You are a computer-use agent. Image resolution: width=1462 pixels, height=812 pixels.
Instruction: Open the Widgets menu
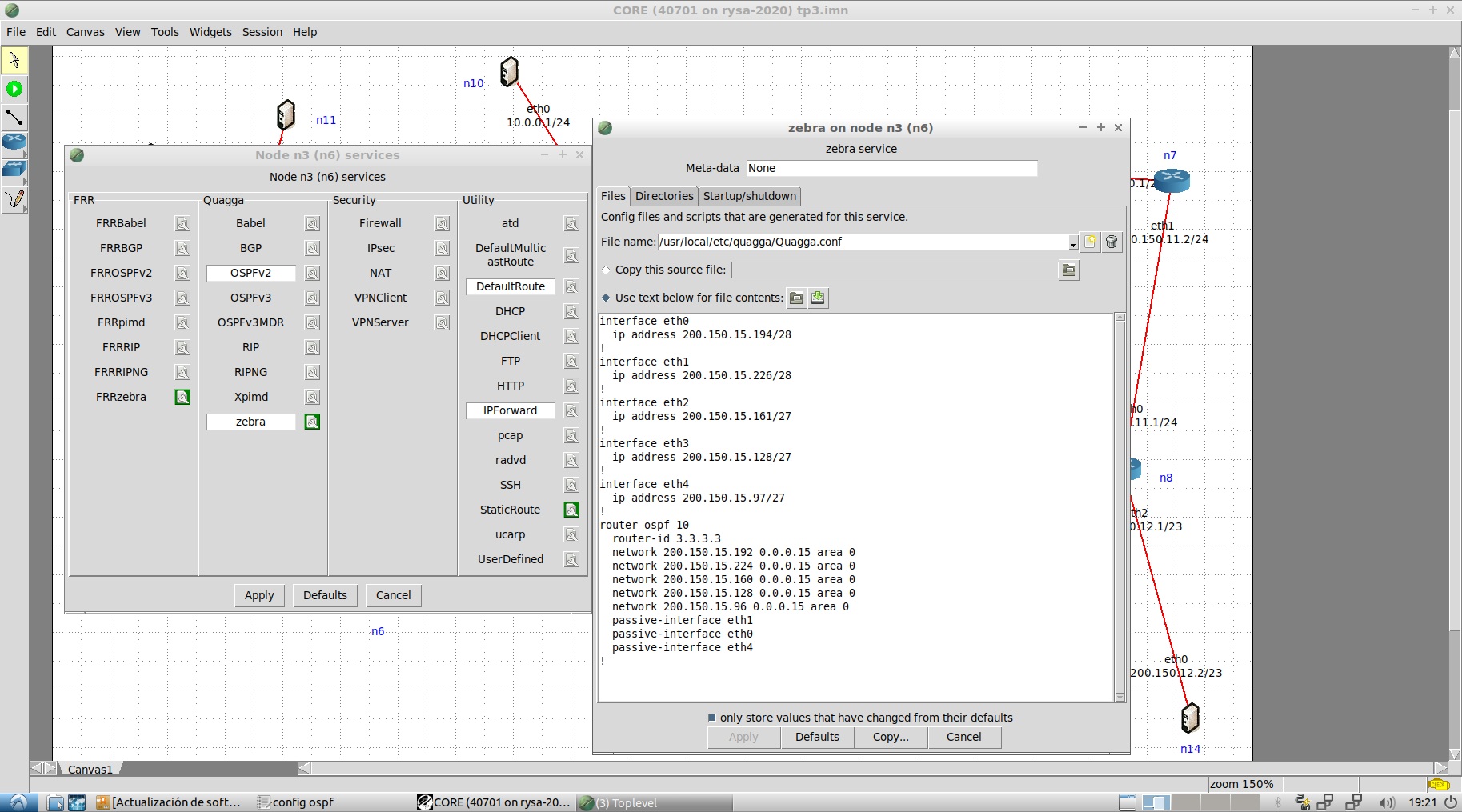point(210,32)
